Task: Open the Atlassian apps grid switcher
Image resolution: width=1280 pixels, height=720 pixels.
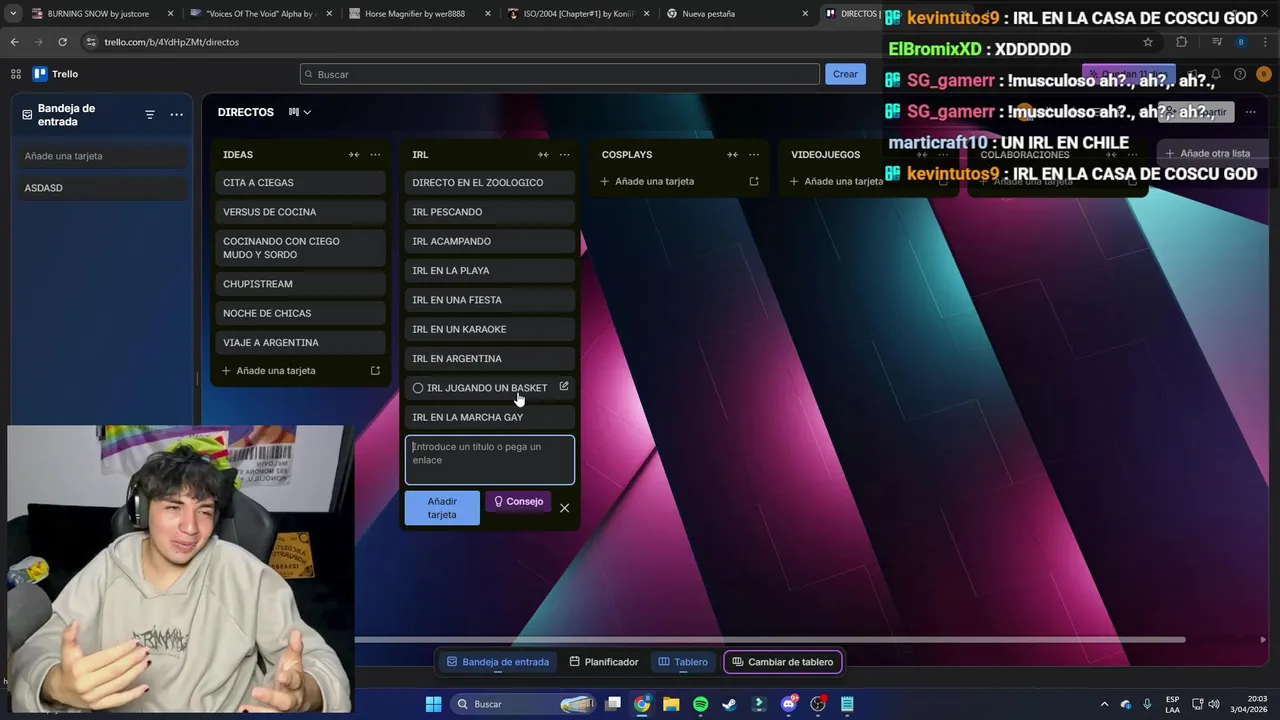Action: tap(16, 74)
